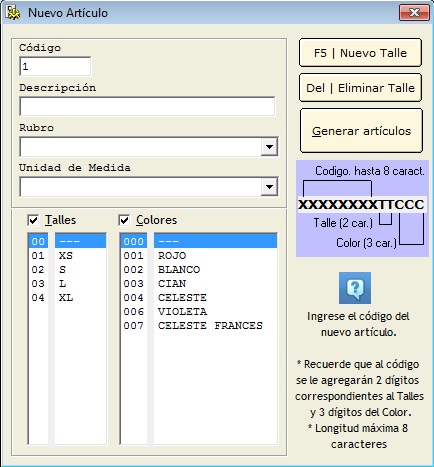Select color code 007
The height and width of the screenshot is (467, 434).
click(133, 325)
